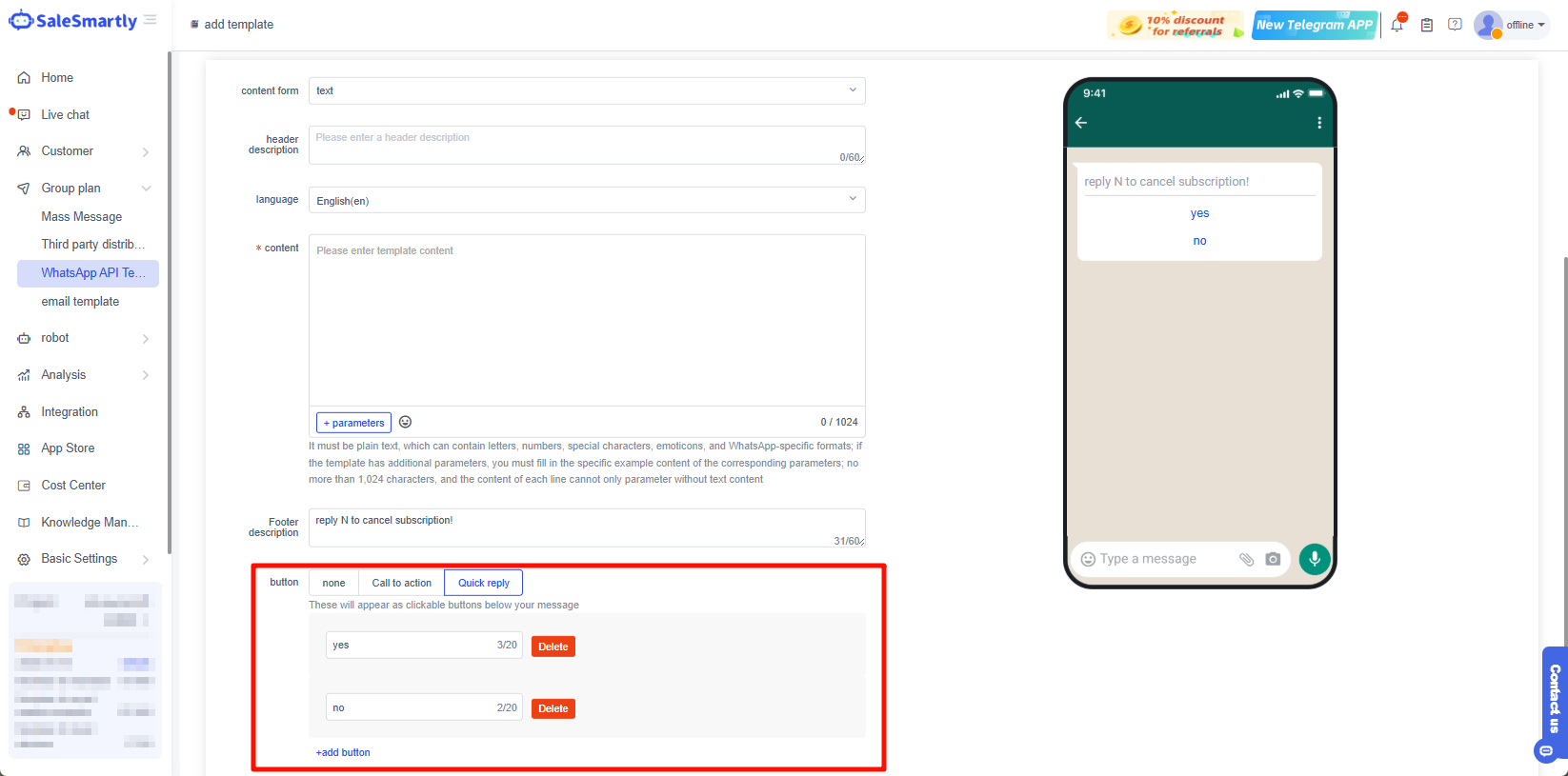1568x776 pixels.
Task: Expand the Basic Settings menu
Action: (x=146, y=560)
